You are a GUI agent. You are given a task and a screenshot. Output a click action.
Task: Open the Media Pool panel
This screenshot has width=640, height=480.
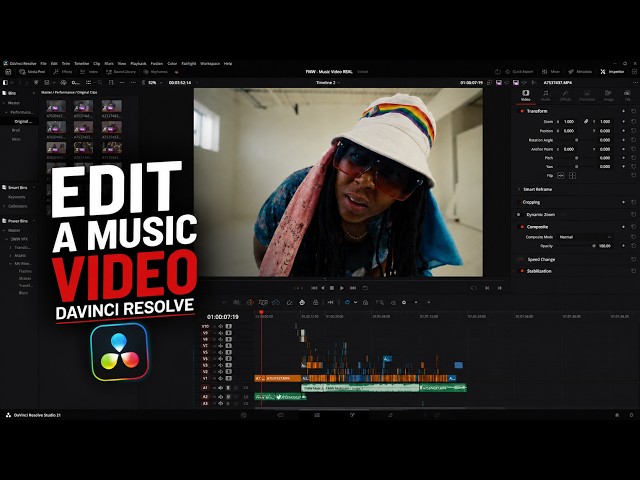click(x=32, y=72)
